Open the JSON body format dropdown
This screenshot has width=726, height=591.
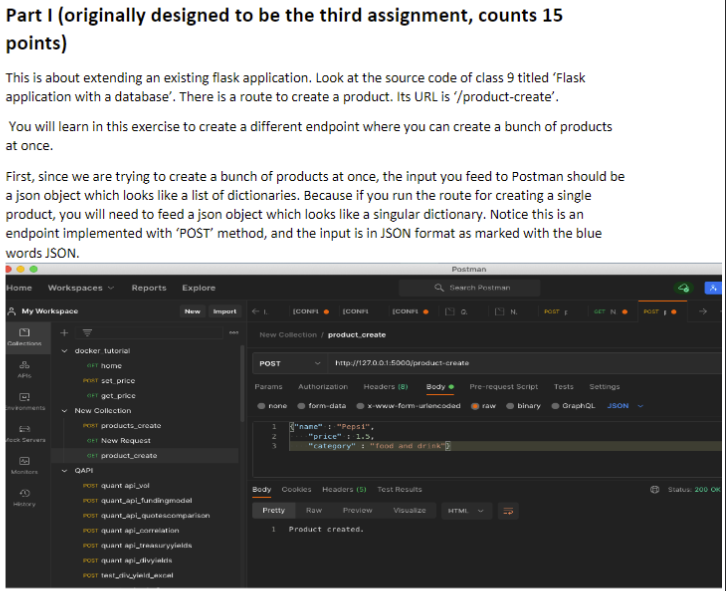coord(625,406)
